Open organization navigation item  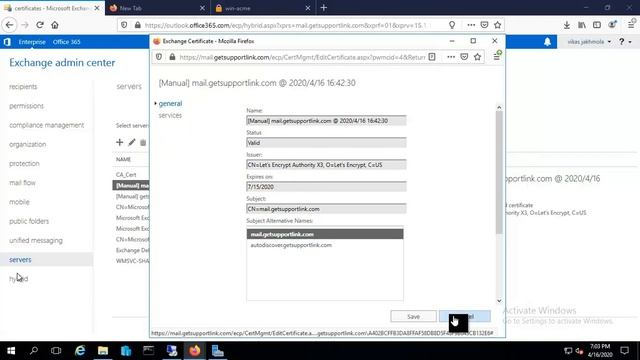[27, 144]
